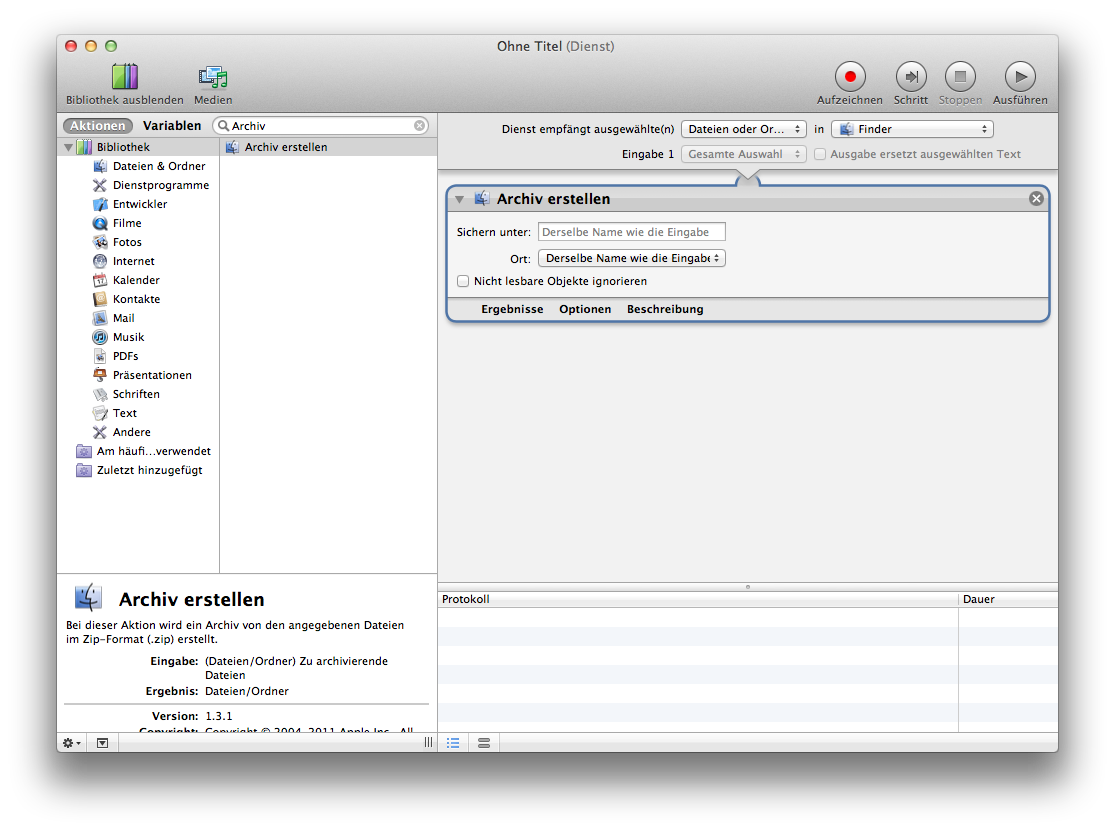Open the gear action menu
This screenshot has width=1115, height=831.
coord(72,743)
